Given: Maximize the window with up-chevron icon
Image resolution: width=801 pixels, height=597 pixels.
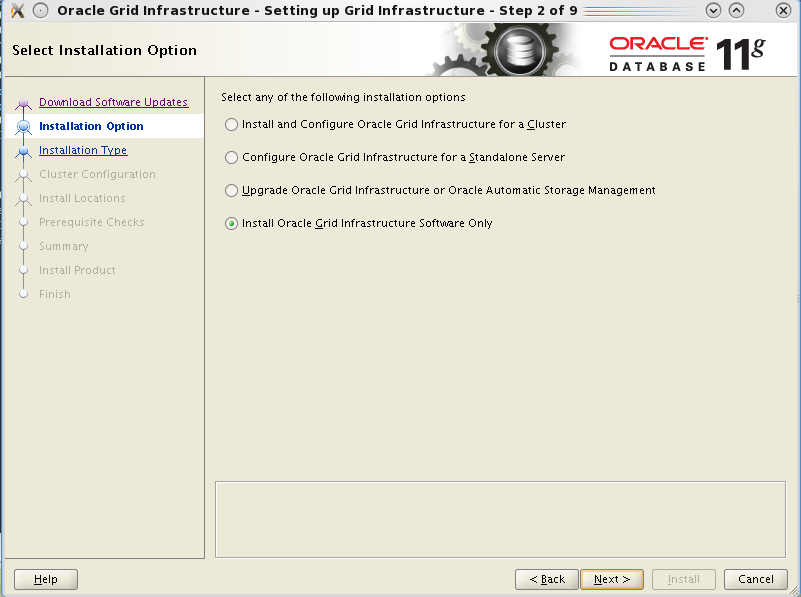Looking at the screenshot, I should tap(736, 10).
